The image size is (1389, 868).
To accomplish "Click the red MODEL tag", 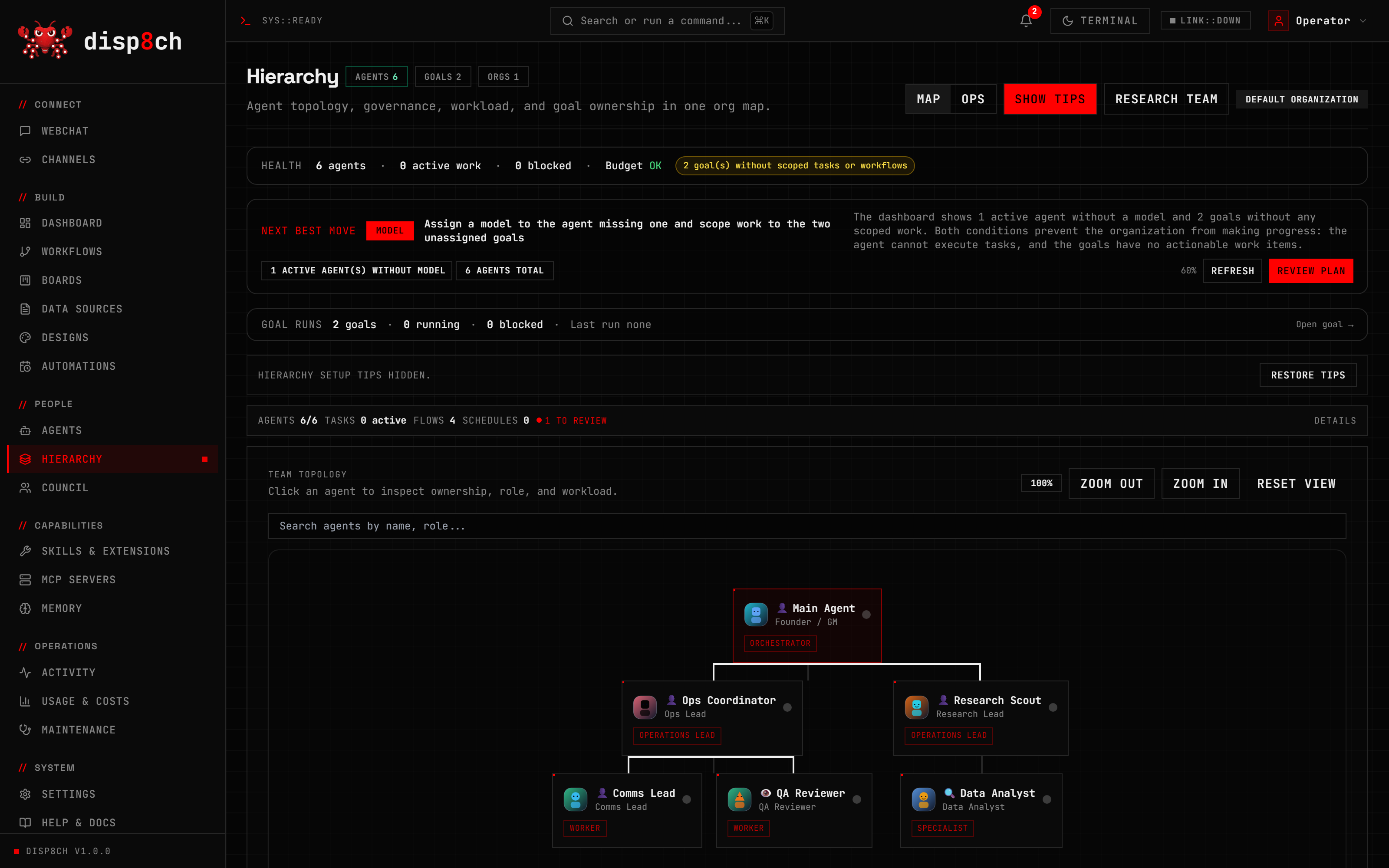I will tap(390, 231).
